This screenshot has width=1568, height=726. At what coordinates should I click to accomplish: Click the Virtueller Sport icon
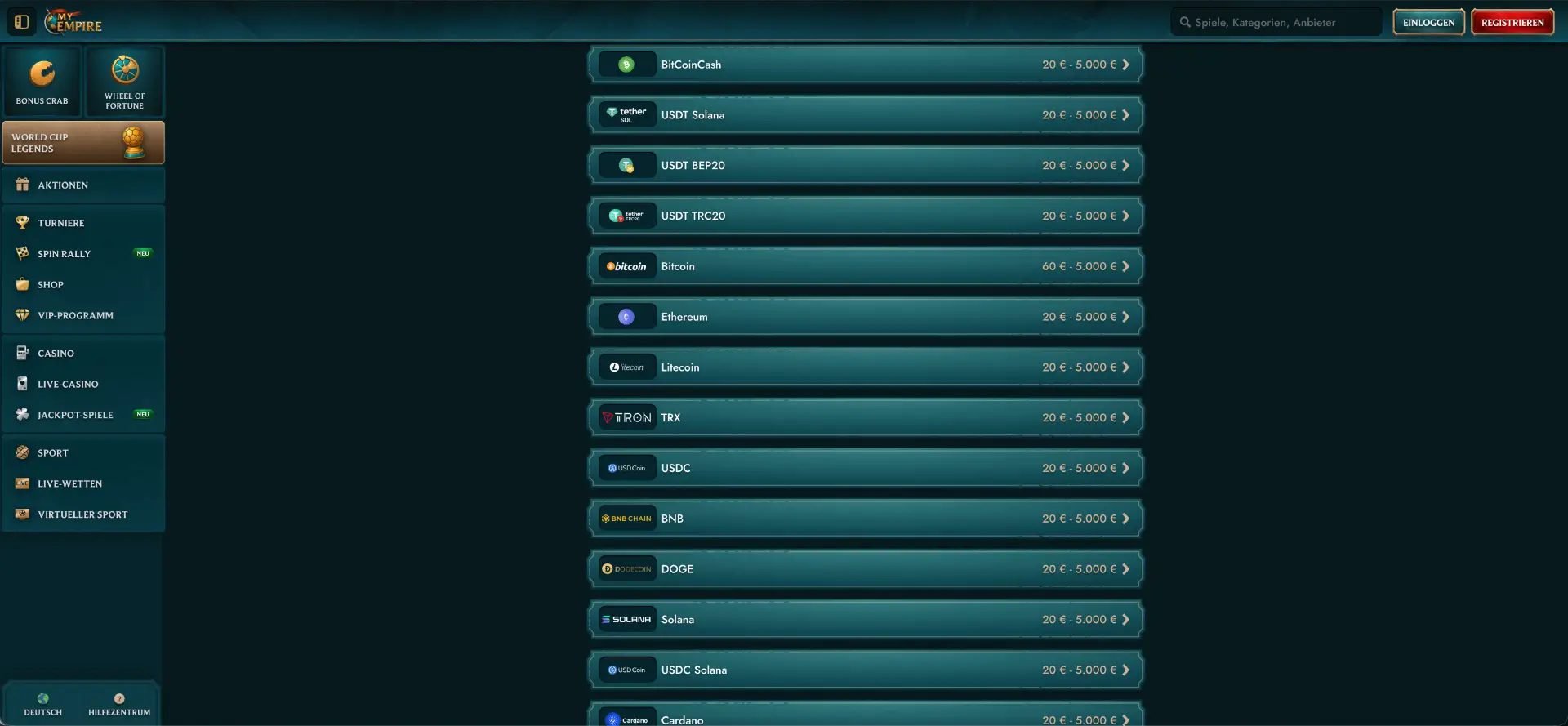pyautogui.click(x=23, y=514)
